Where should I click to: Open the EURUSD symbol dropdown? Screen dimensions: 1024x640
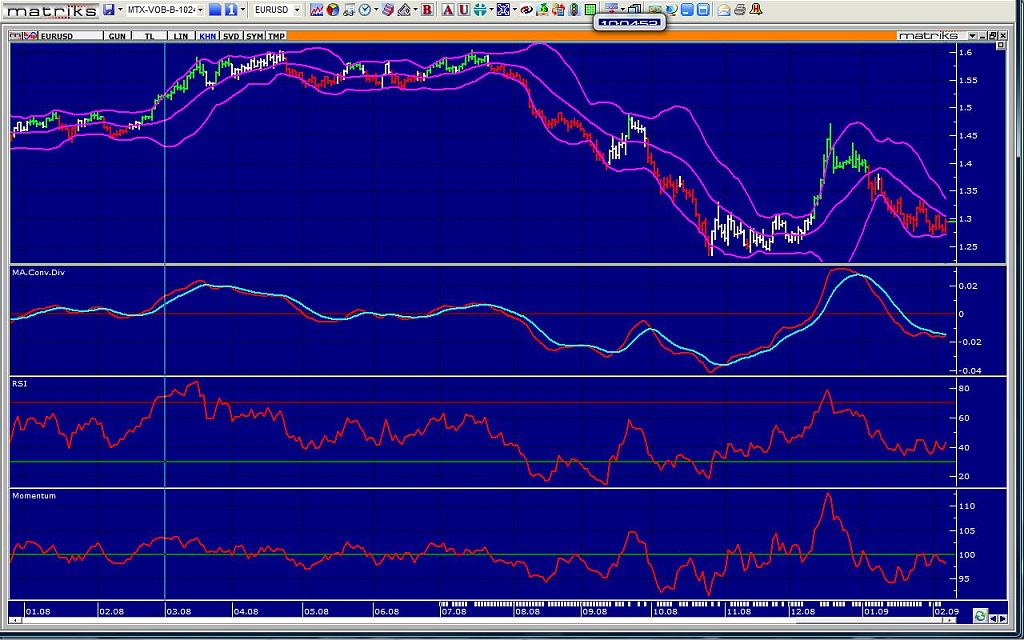(297, 10)
